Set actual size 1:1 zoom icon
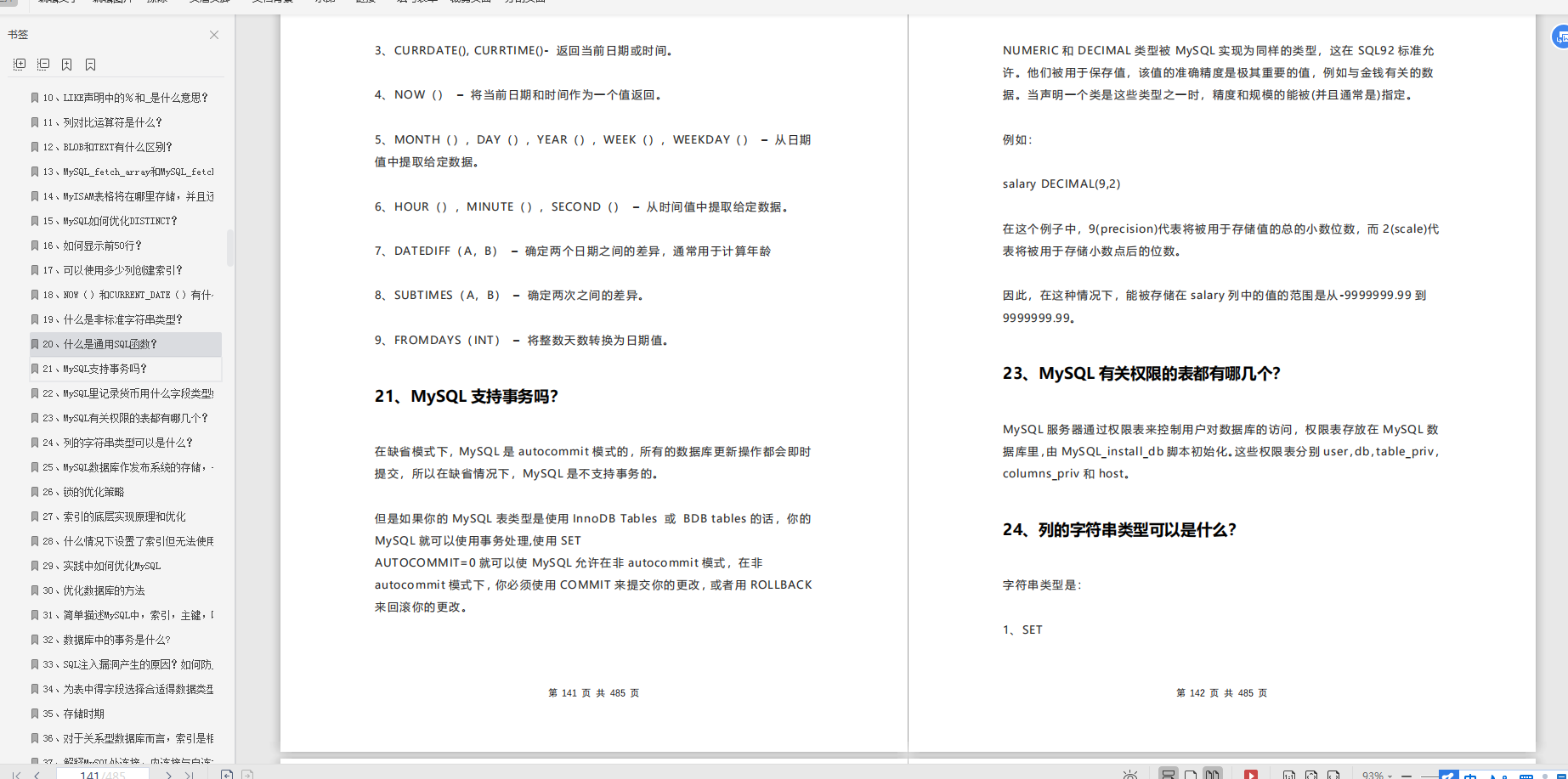1568x779 pixels. tap(1289, 775)
